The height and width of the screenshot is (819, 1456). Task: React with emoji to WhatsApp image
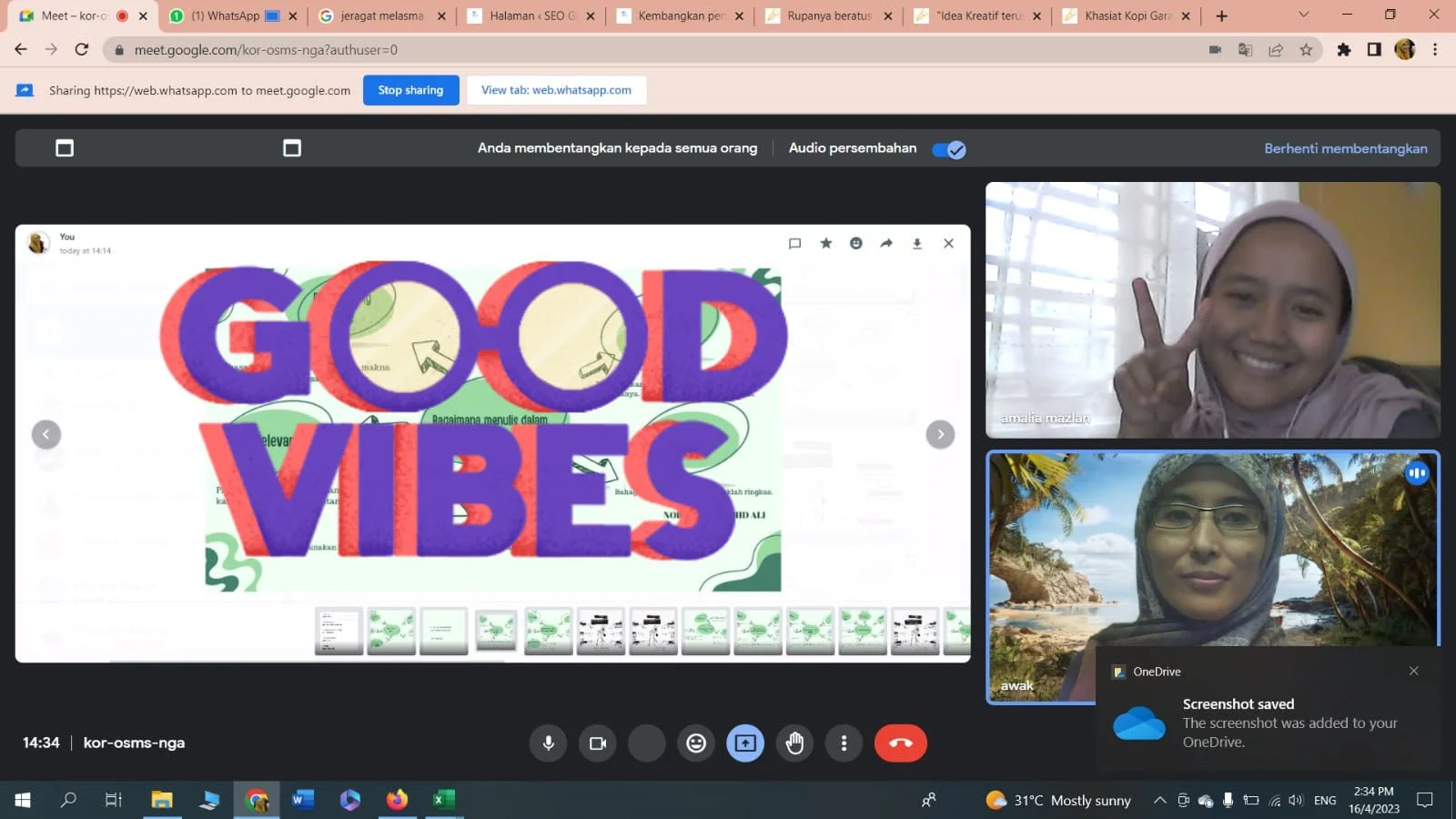(856, 243)
